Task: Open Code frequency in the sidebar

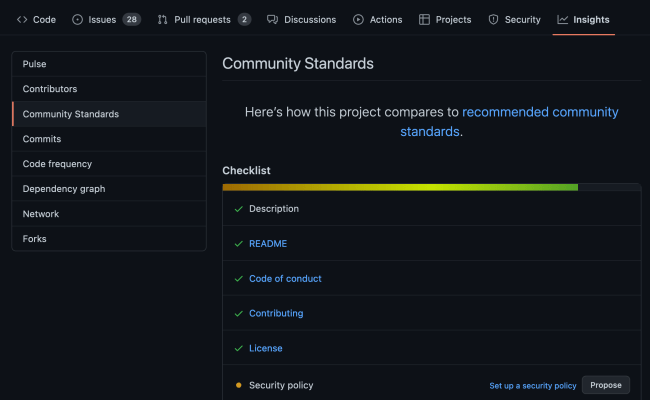Action: [x=109, y=164]
